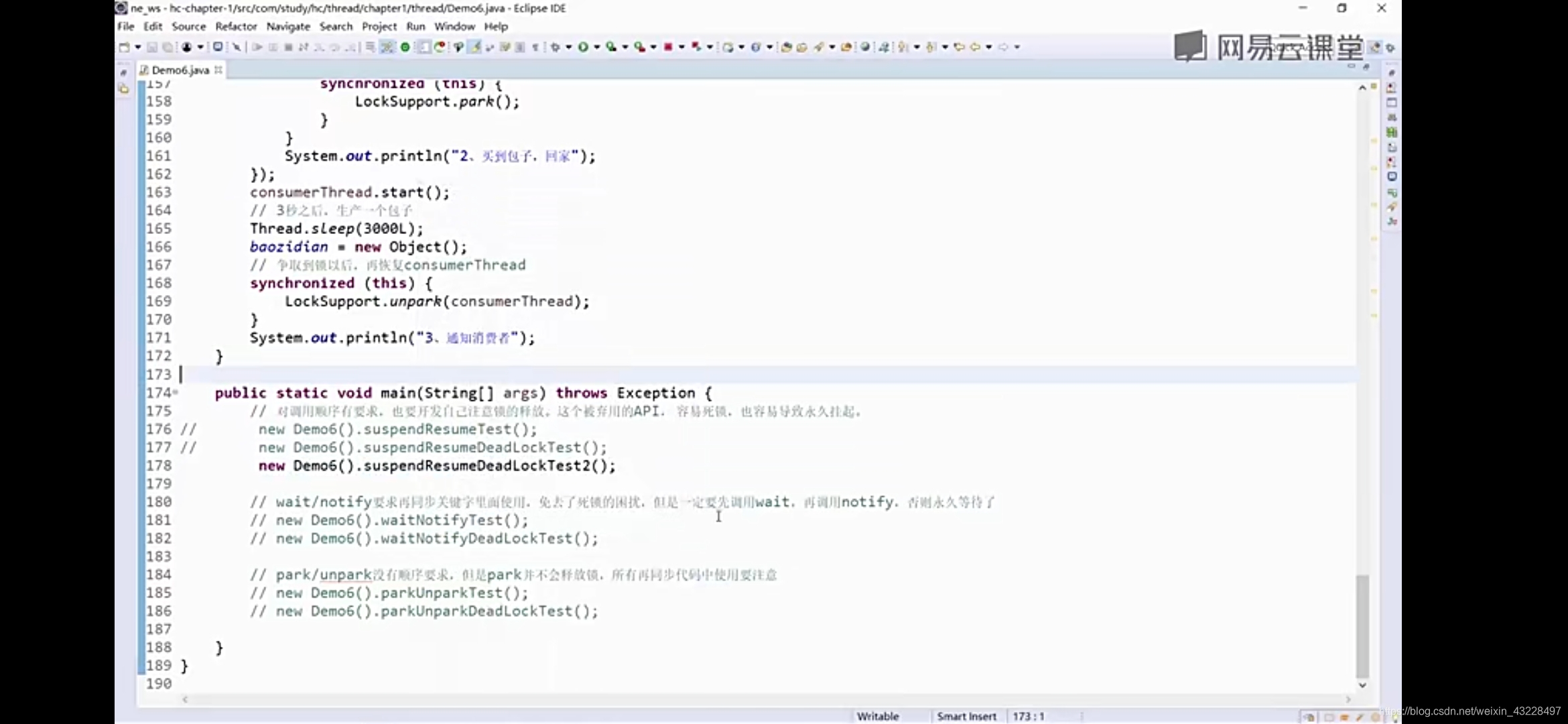Screen dimensions: 1568x724
Task: Close the Demo6.java editor tab
Action: tap(218, 69)
